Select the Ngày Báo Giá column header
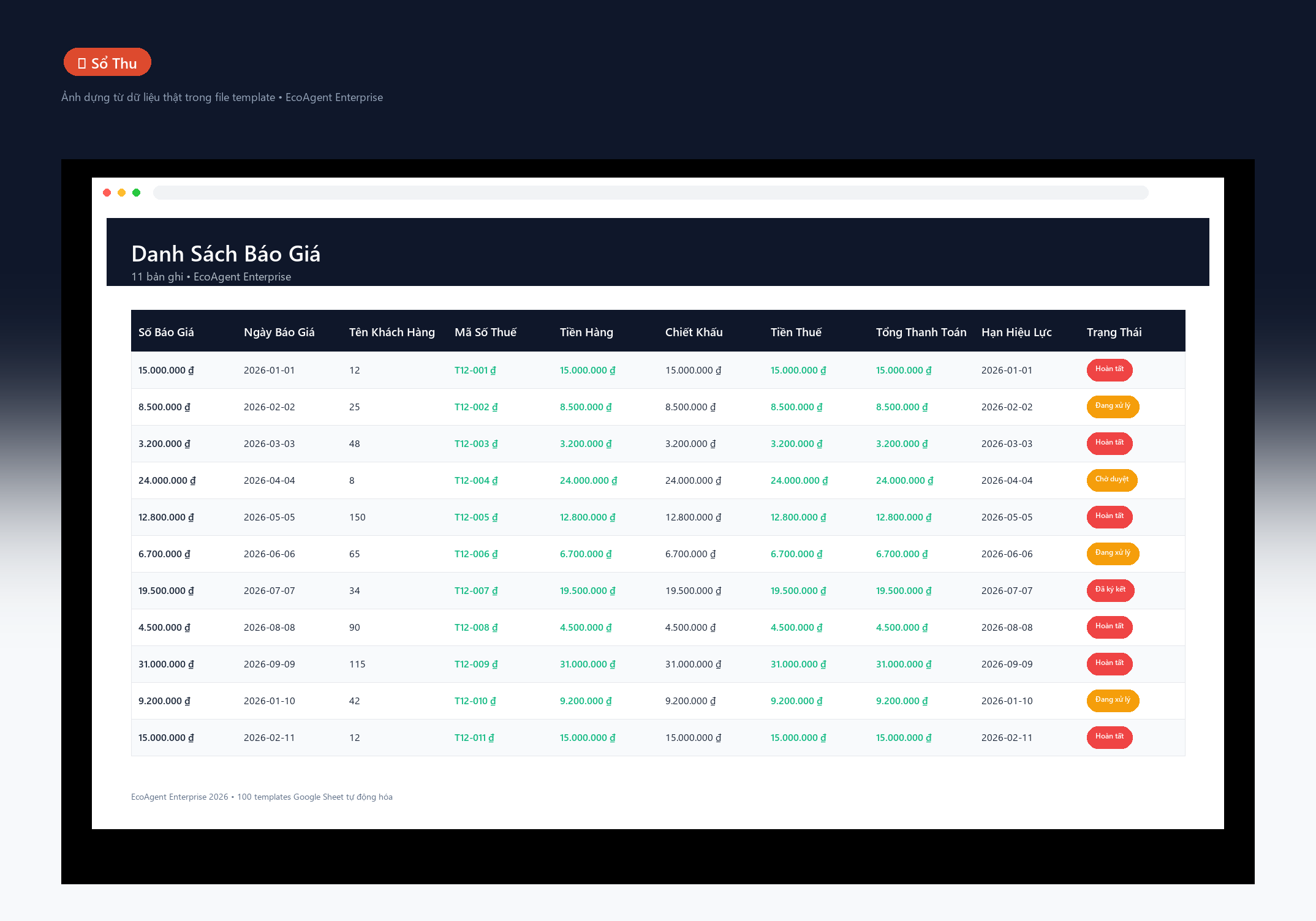The width and height of the screenshot is (1316, 921). (279, 332)
